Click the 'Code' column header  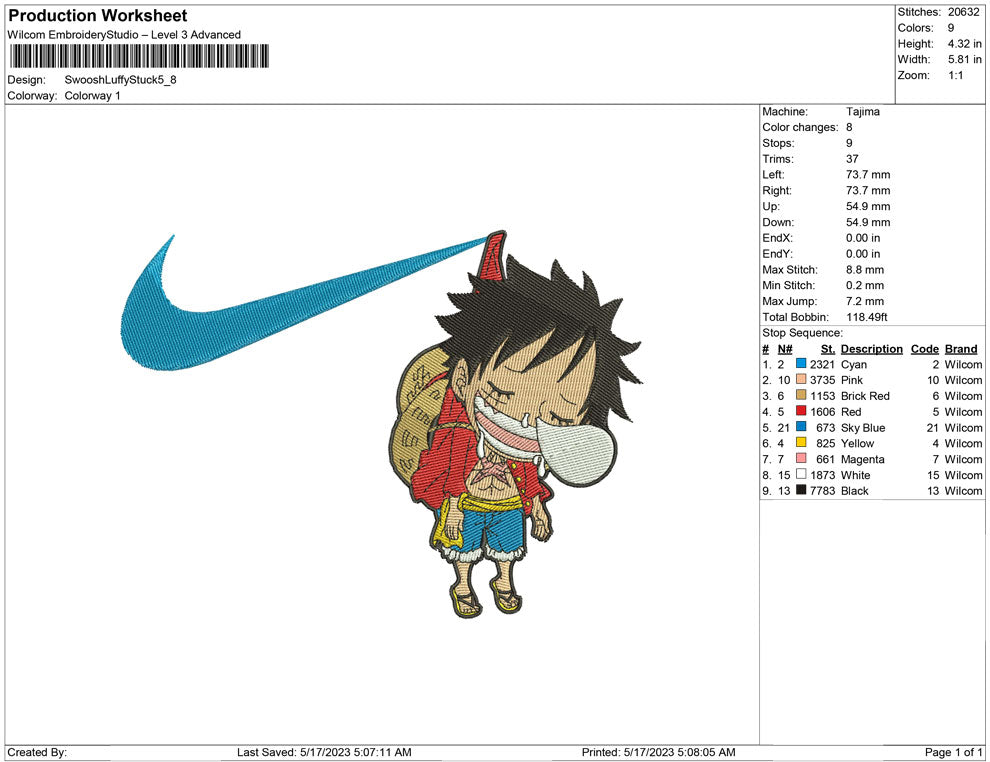tap(924, 348)
